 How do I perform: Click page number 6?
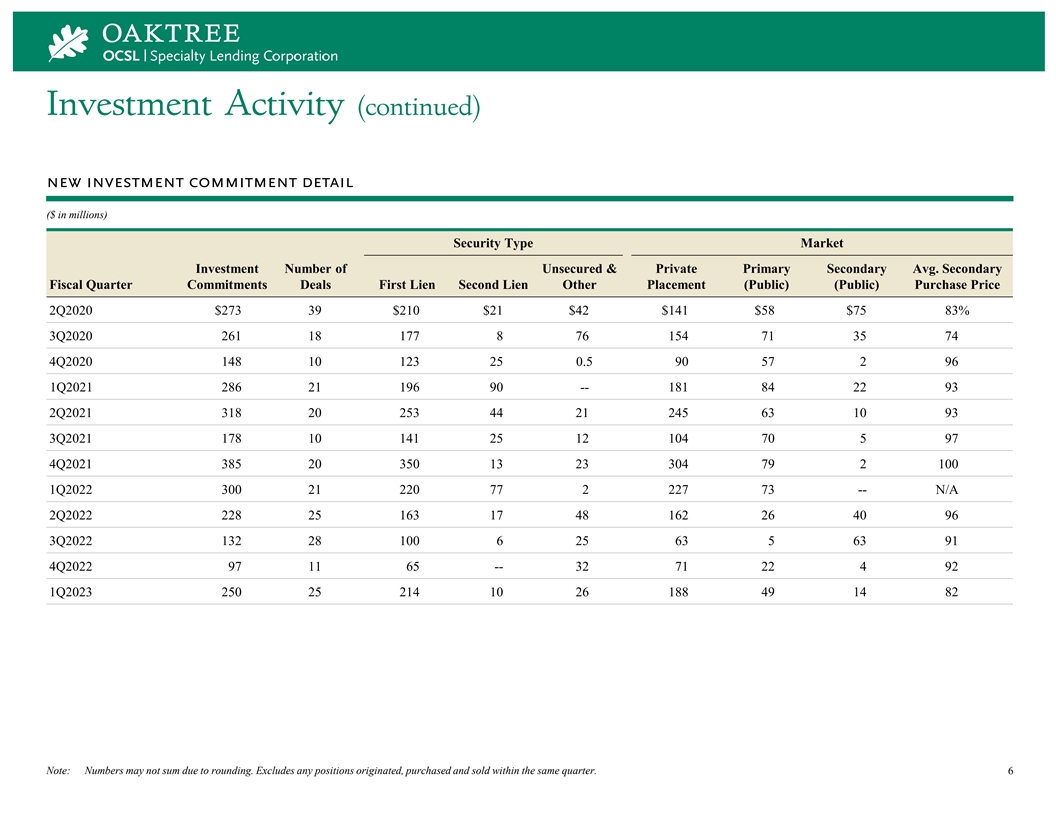point(1011,770)
